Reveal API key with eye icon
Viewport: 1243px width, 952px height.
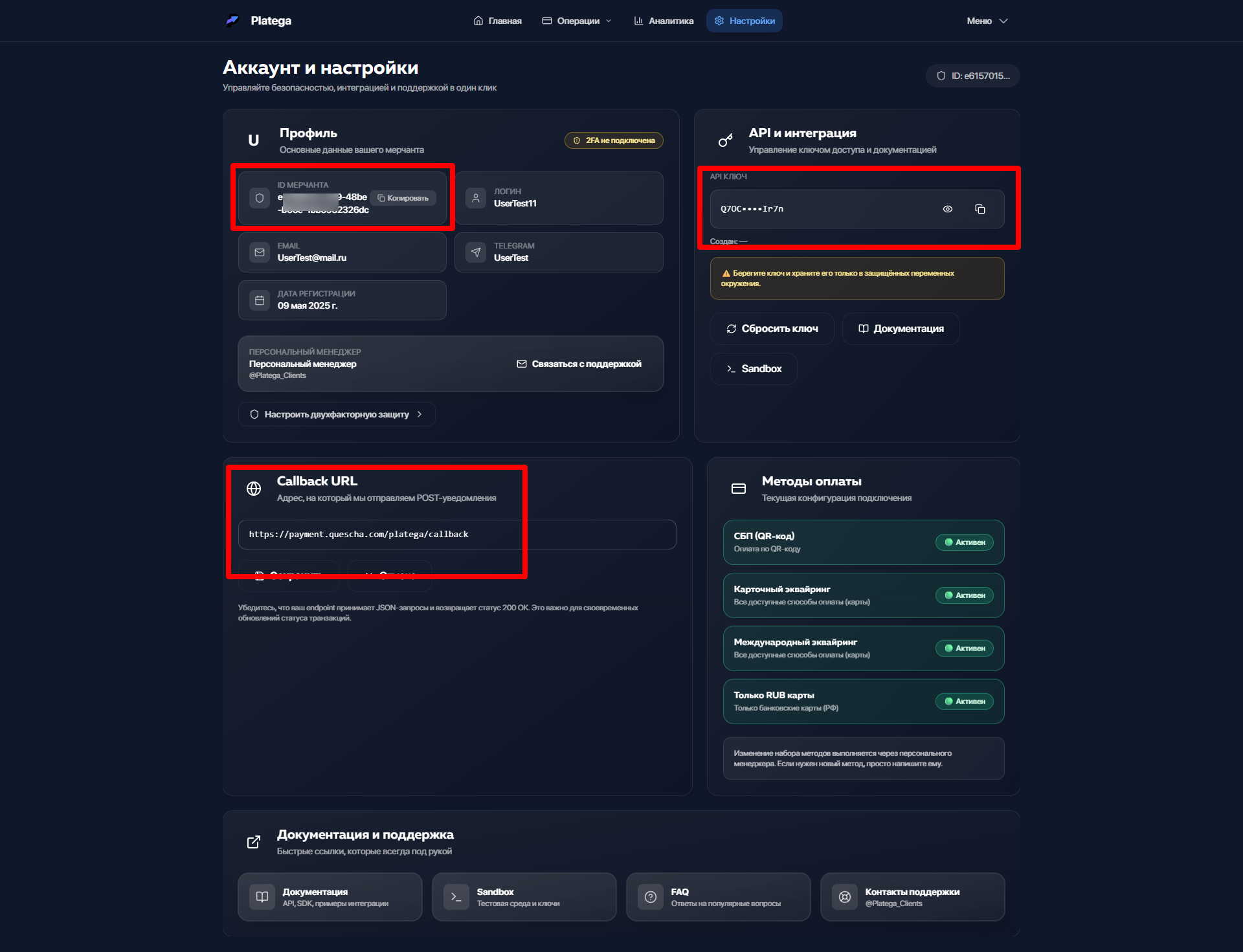coord(947,209)
